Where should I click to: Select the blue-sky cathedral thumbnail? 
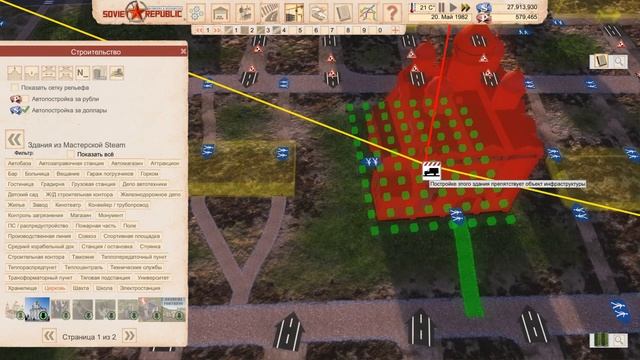(x=37, y=309)
